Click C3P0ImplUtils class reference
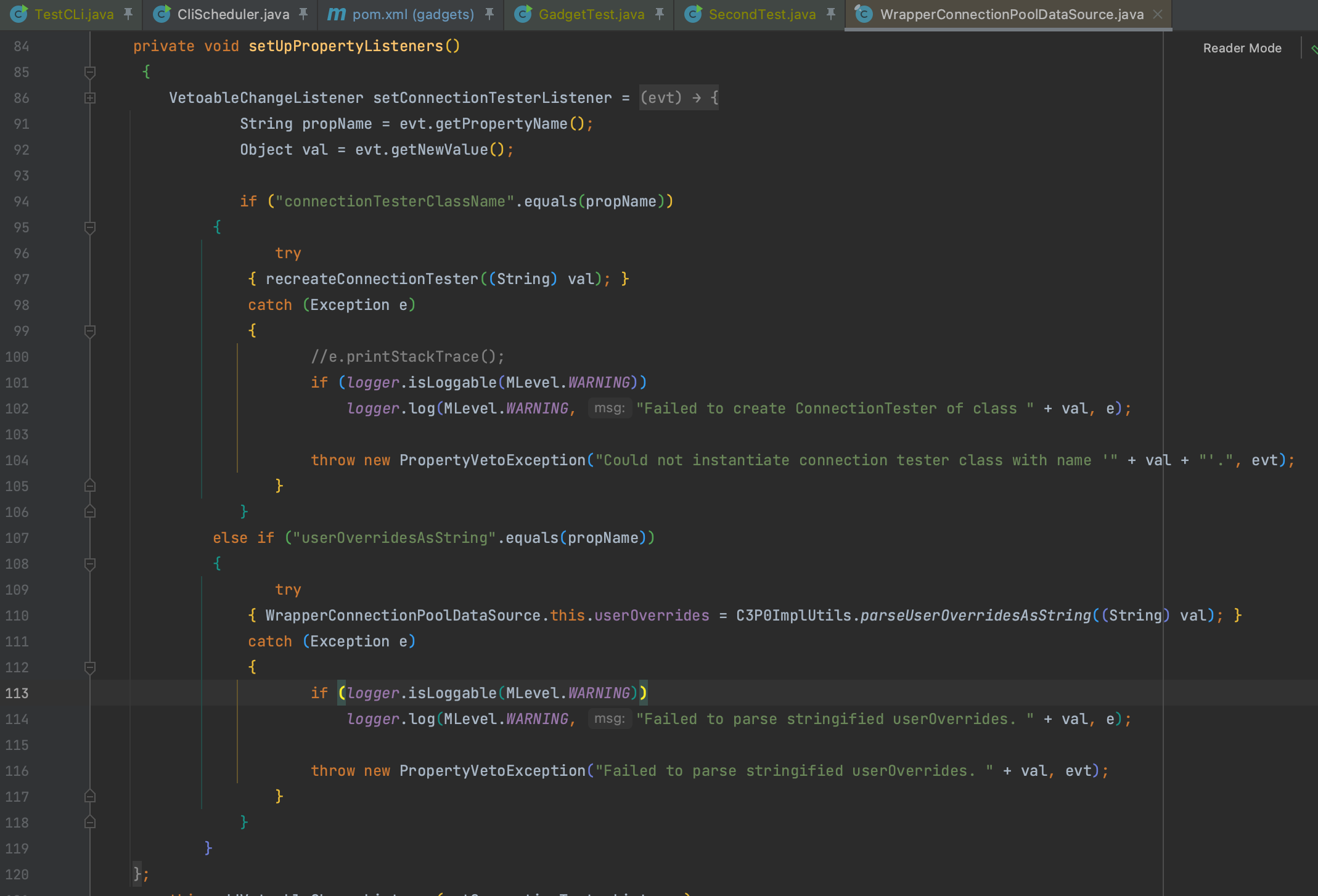Screen dimensions: 1318x896 (x=794, y=616)
